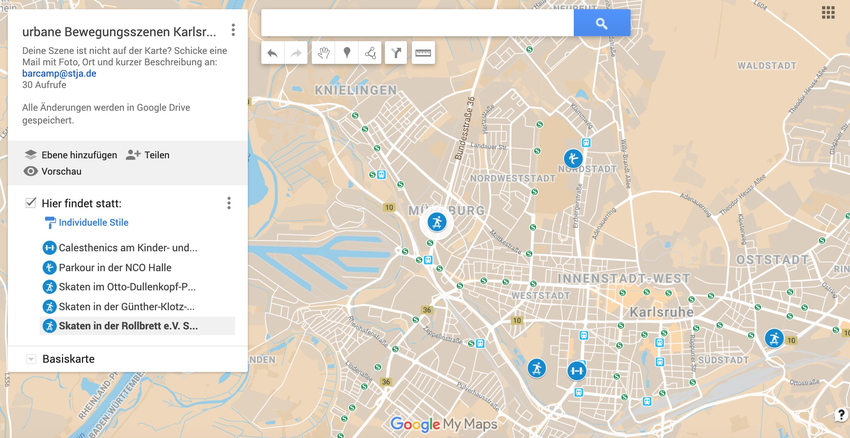Select the add marker pin tool
Image resolution: width=850 pixels, height=438 pixels.
347,53
